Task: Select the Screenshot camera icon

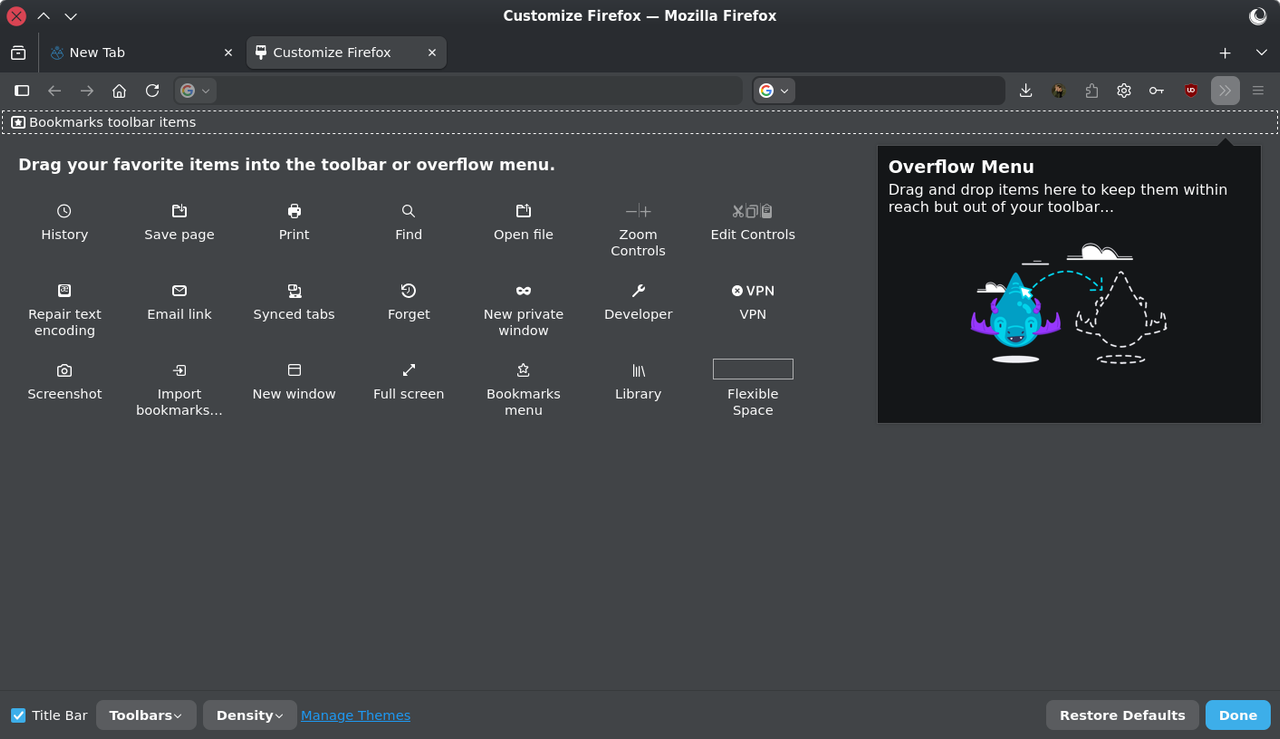Action: click(64, 370)
